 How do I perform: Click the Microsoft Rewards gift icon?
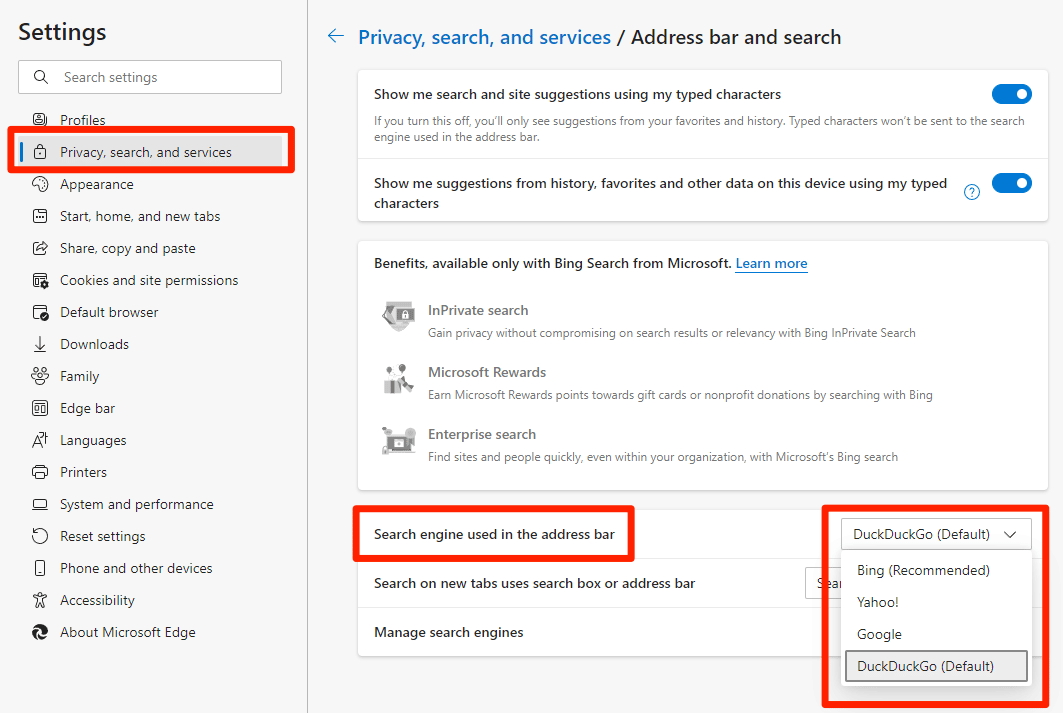(399, 379)
